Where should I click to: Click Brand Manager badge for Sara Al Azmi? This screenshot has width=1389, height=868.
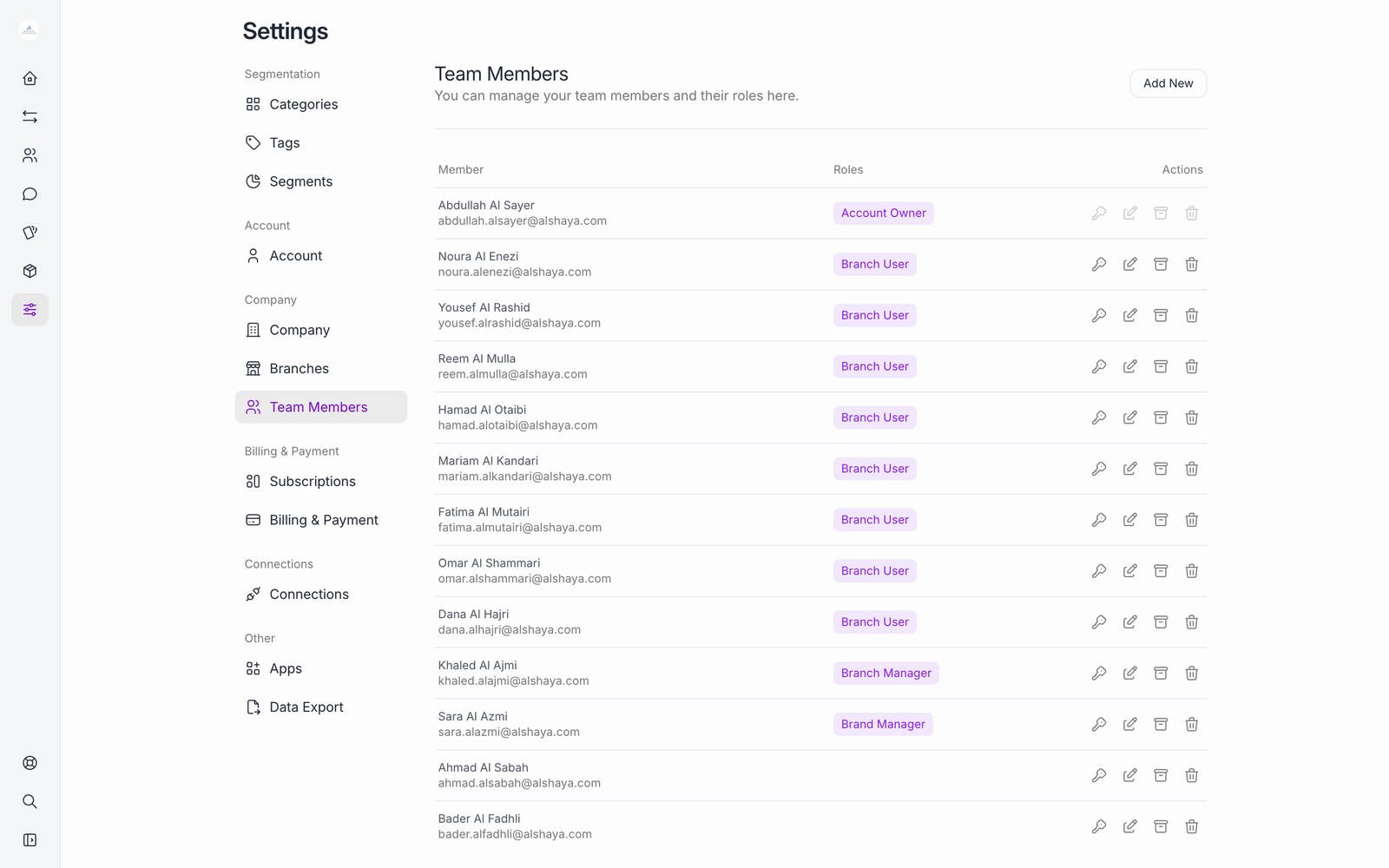click(883, 725)
